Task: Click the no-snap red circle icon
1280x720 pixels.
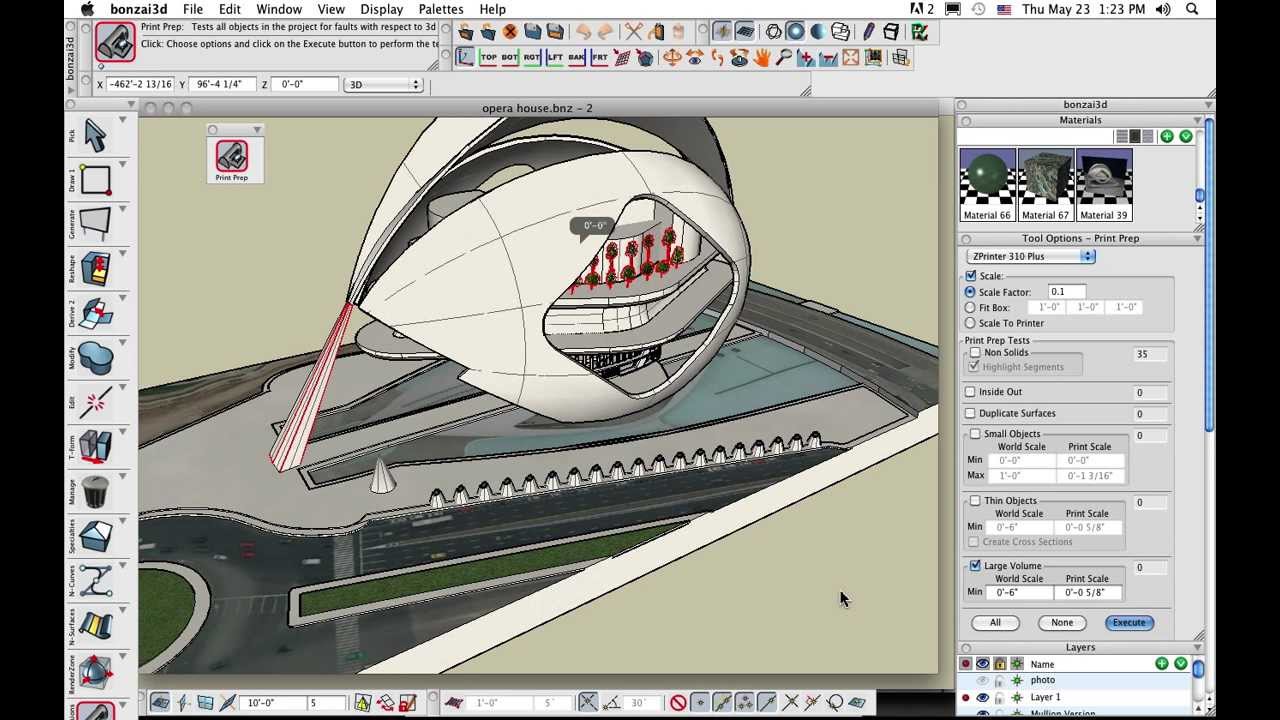Action: point(678,703)
